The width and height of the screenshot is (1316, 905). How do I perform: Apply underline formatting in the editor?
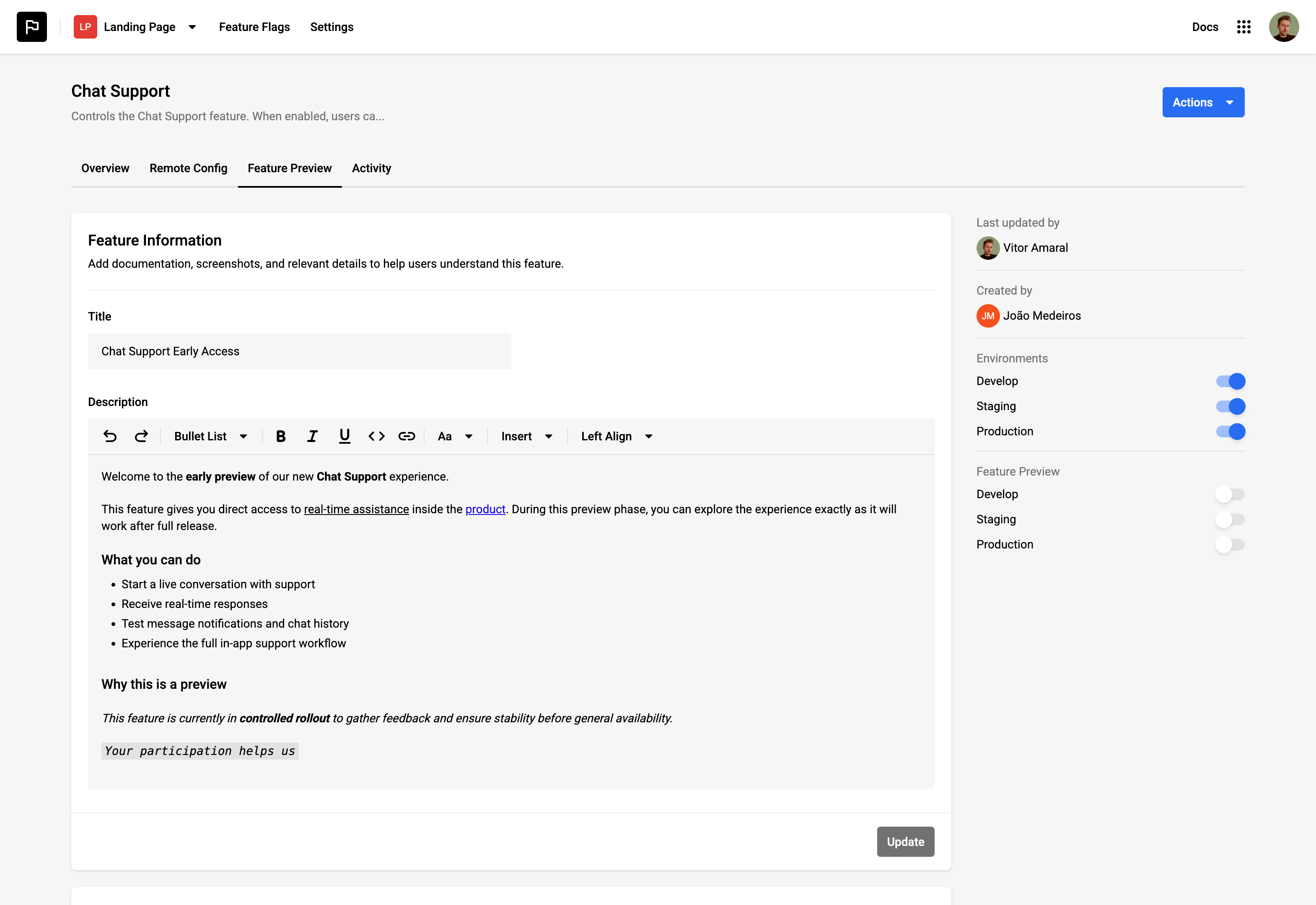click(345, 436)
